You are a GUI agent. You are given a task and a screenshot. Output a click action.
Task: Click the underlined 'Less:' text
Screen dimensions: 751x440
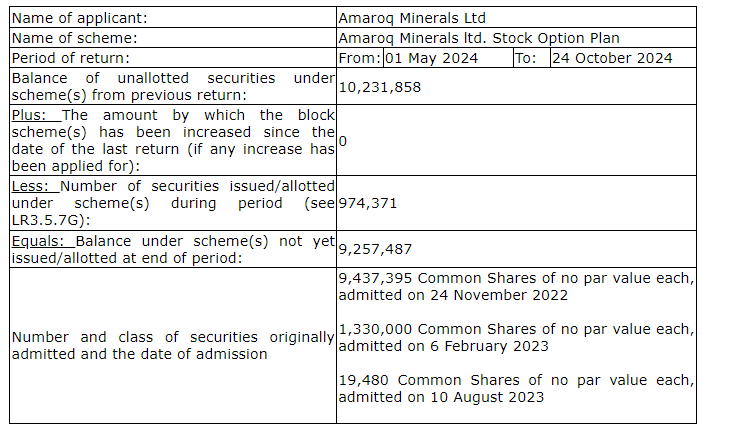(x=33, y=186)
